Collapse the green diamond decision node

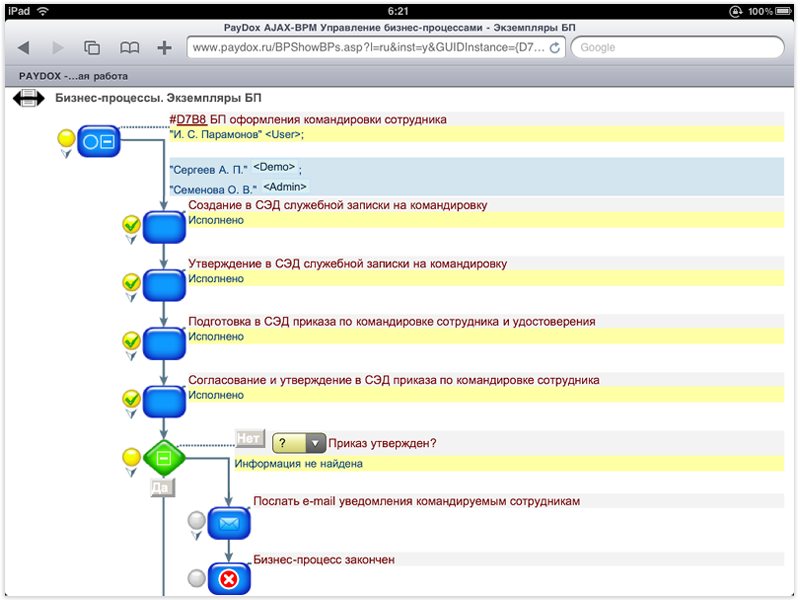165,459
